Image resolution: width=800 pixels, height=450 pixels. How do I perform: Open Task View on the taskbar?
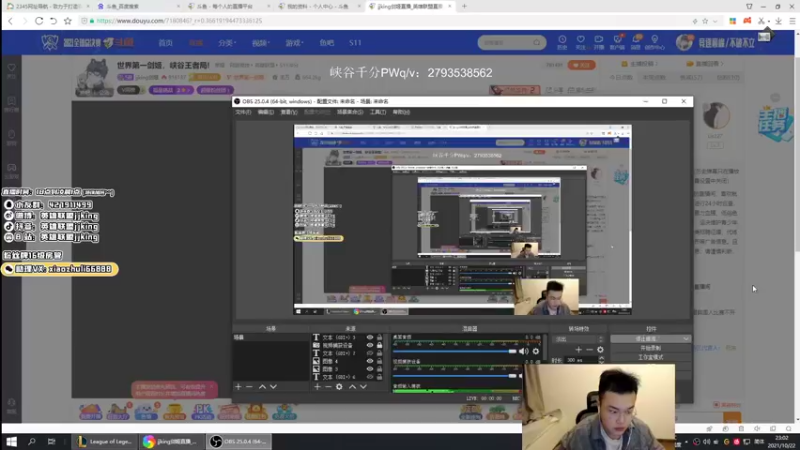click(52, 441)
